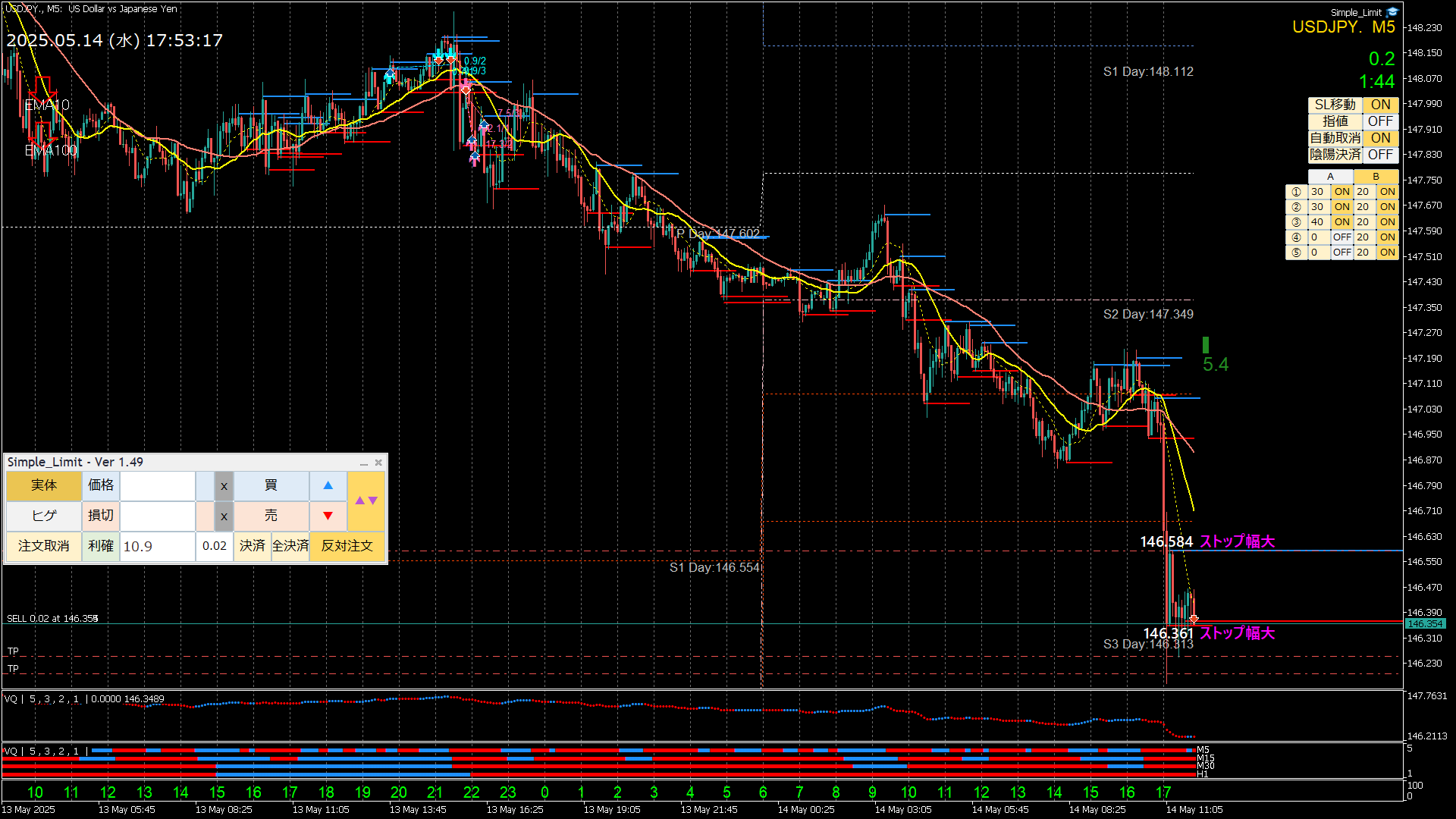The image size is (1456, 819).
Task: Clear the 損切 field with x
Action: pos(224,516)
